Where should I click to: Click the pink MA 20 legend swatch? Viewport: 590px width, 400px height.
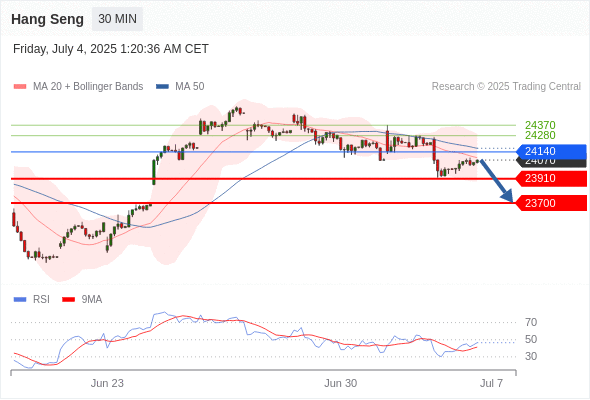coord(20,87)
